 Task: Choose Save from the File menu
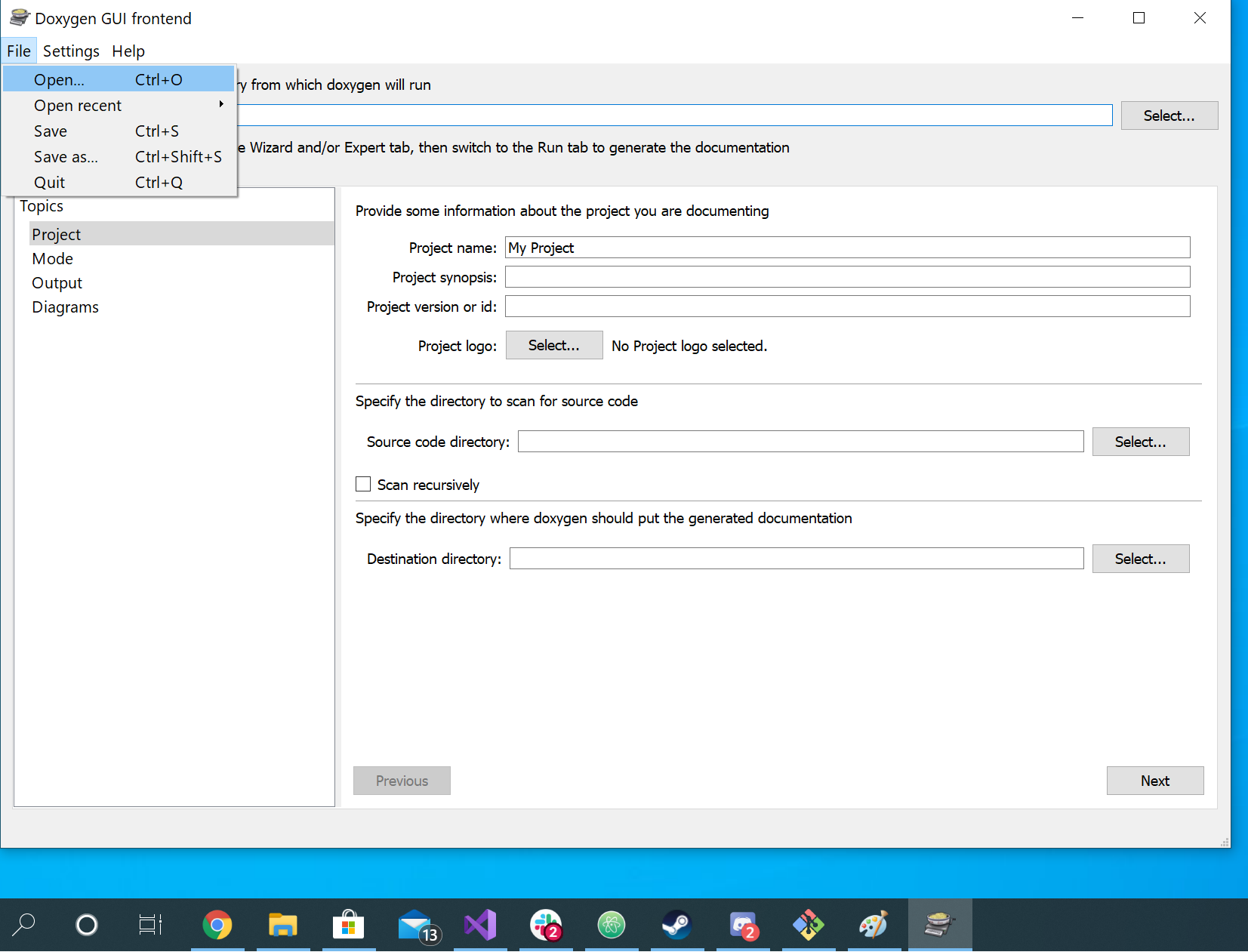tap(119, 131)
